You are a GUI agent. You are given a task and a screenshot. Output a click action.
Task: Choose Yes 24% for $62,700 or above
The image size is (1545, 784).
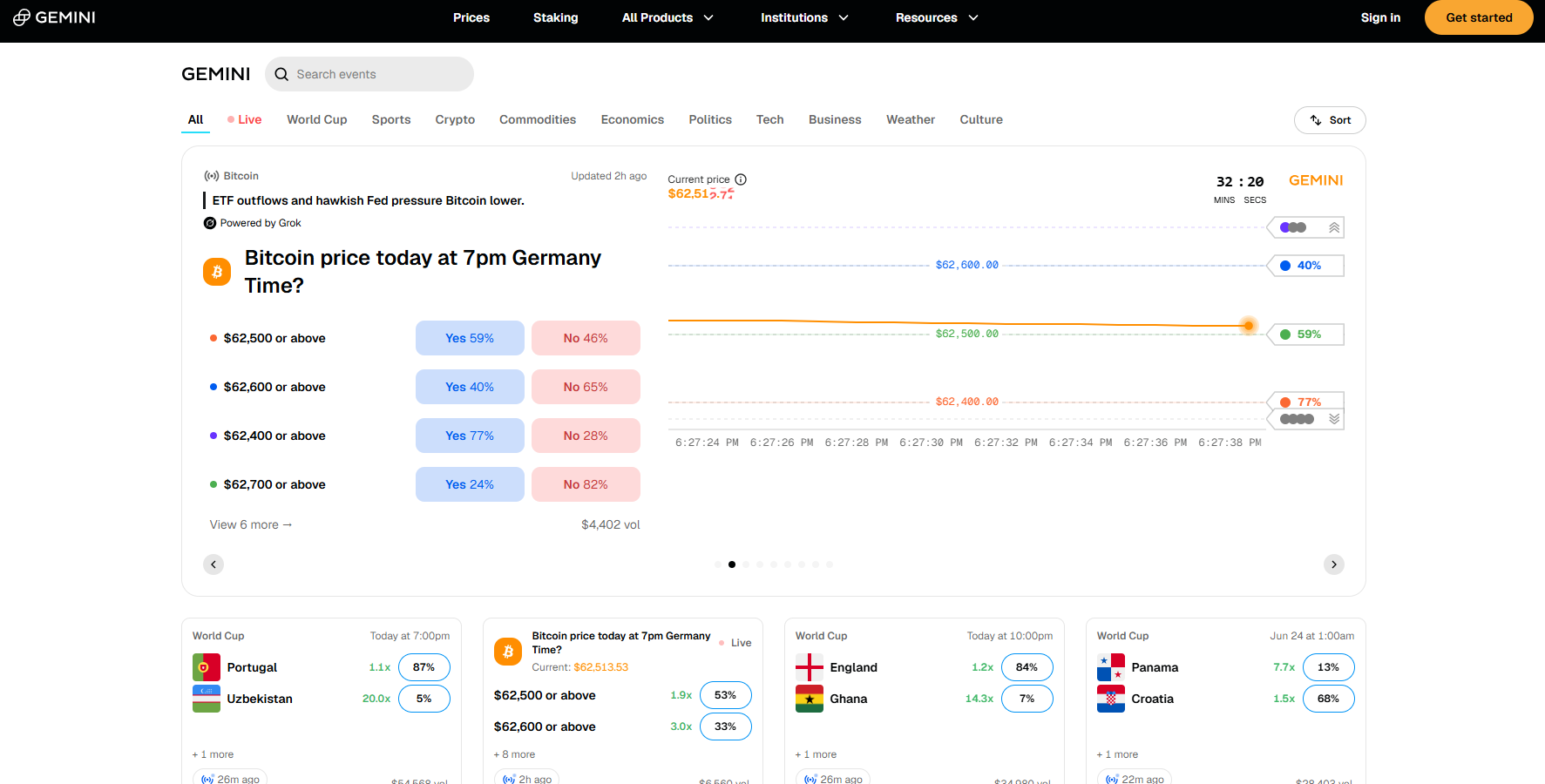[470, 484]
